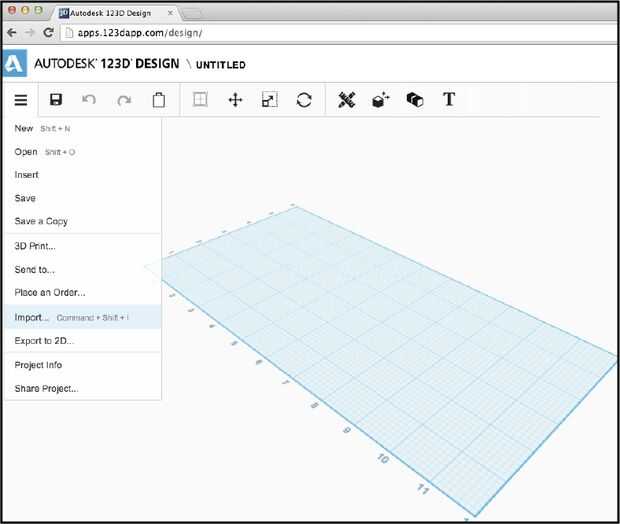620x524 pixels.
Task: Choose New from the menu
Action: tap(83, 129)
